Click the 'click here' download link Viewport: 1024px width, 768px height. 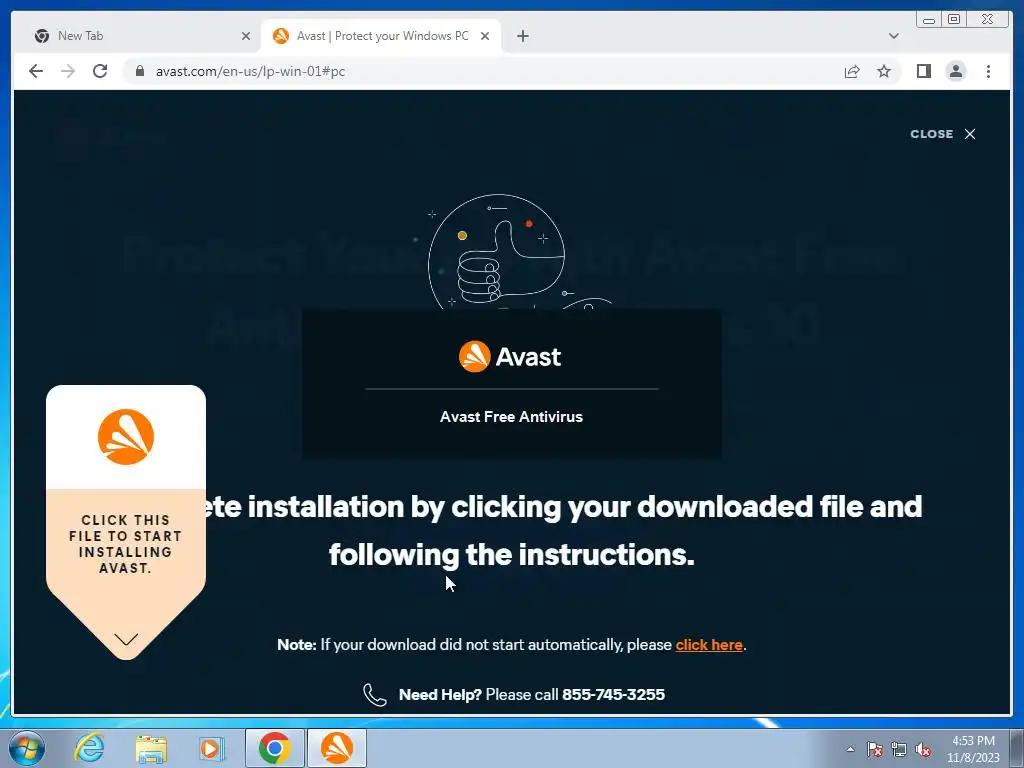709,645
